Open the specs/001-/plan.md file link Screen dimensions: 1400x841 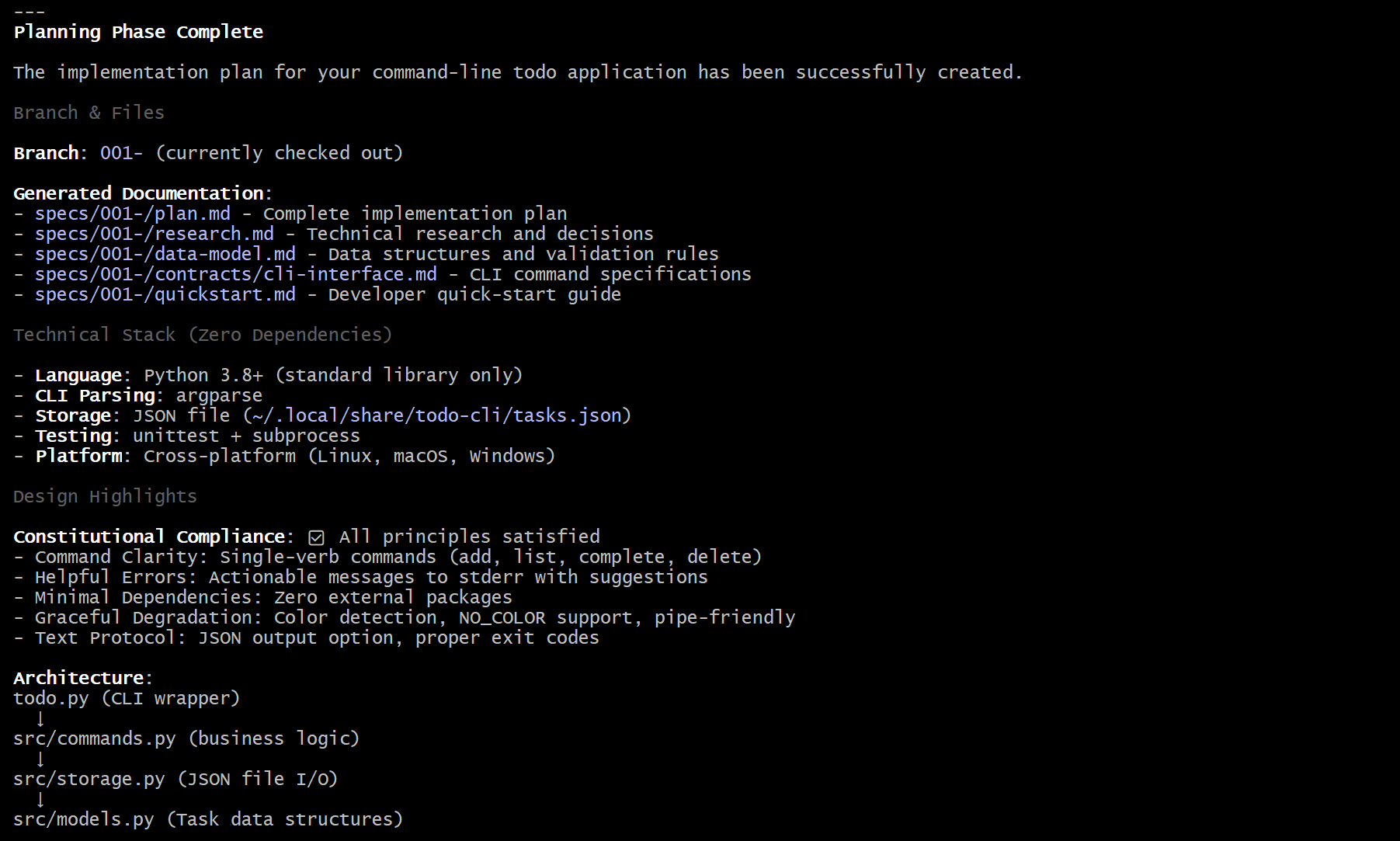pyautogui.click(x=132, y=214)
